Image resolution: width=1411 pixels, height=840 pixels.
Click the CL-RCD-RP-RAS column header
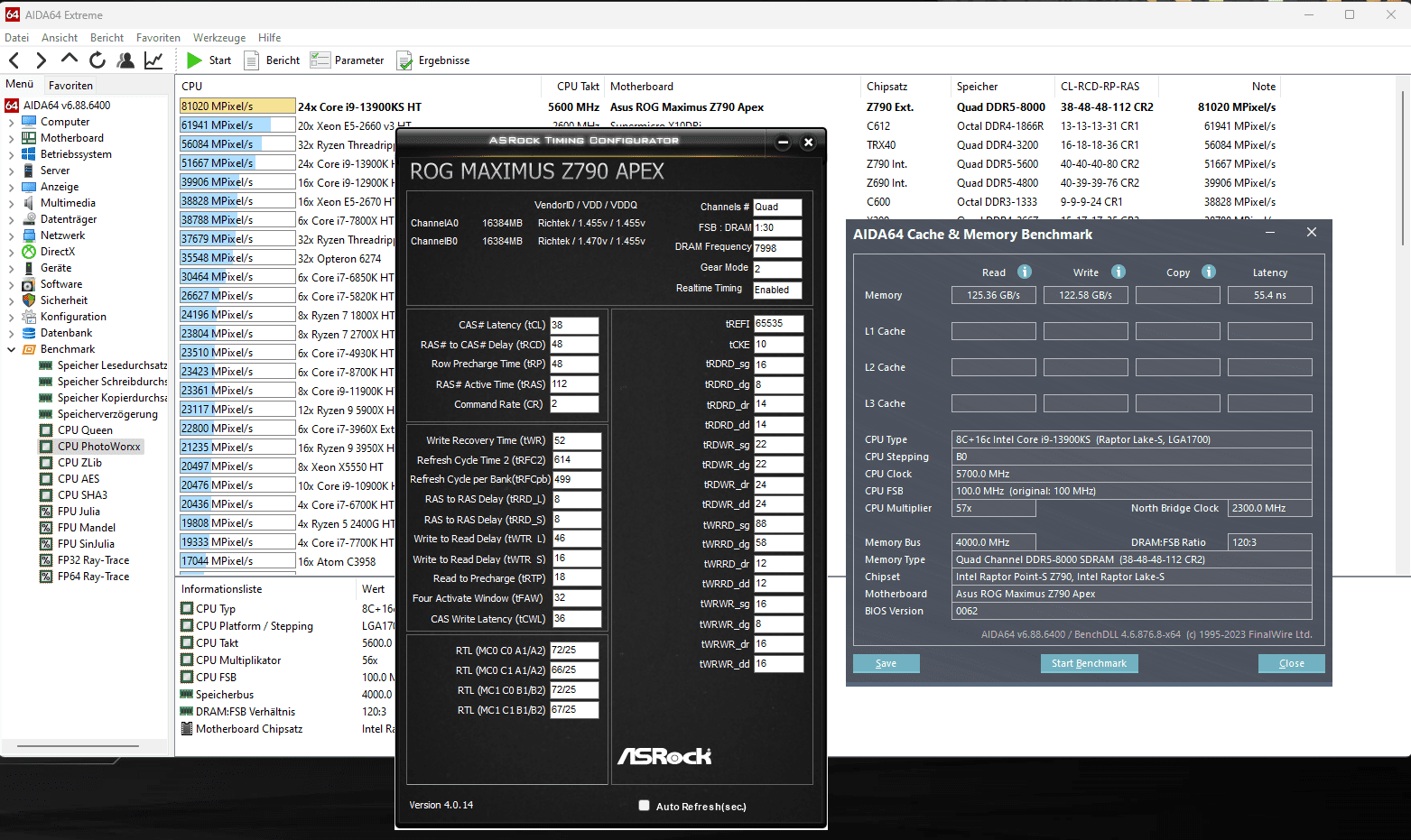(1106, 87)
